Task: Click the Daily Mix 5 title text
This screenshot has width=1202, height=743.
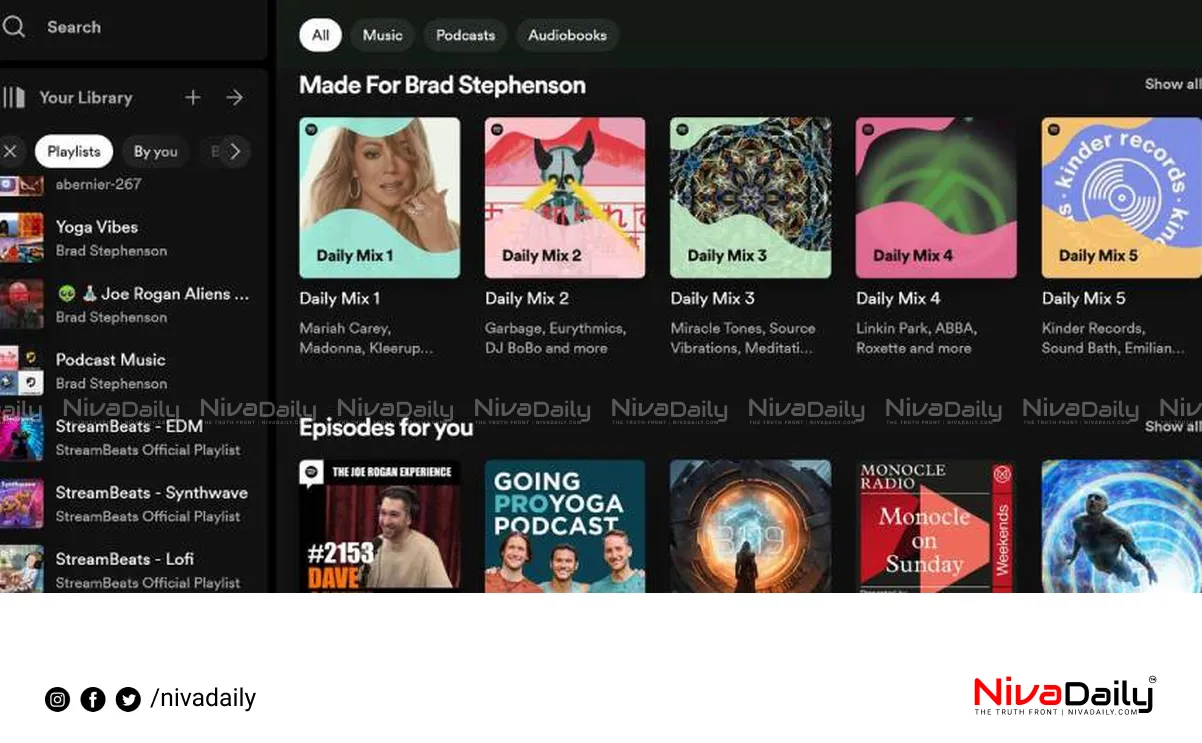Action: click(1084, 298)
